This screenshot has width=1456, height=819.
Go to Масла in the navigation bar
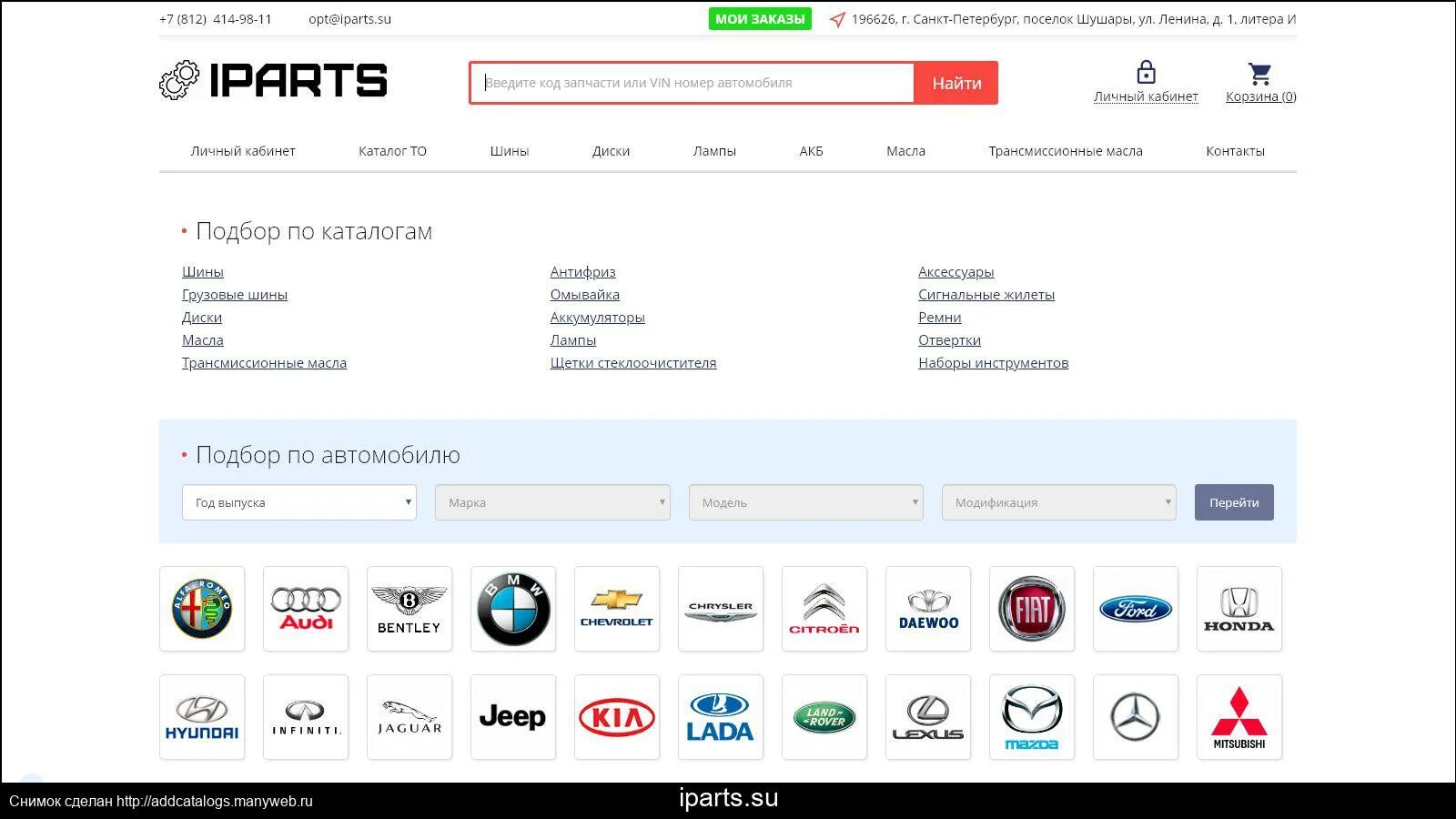906,151
